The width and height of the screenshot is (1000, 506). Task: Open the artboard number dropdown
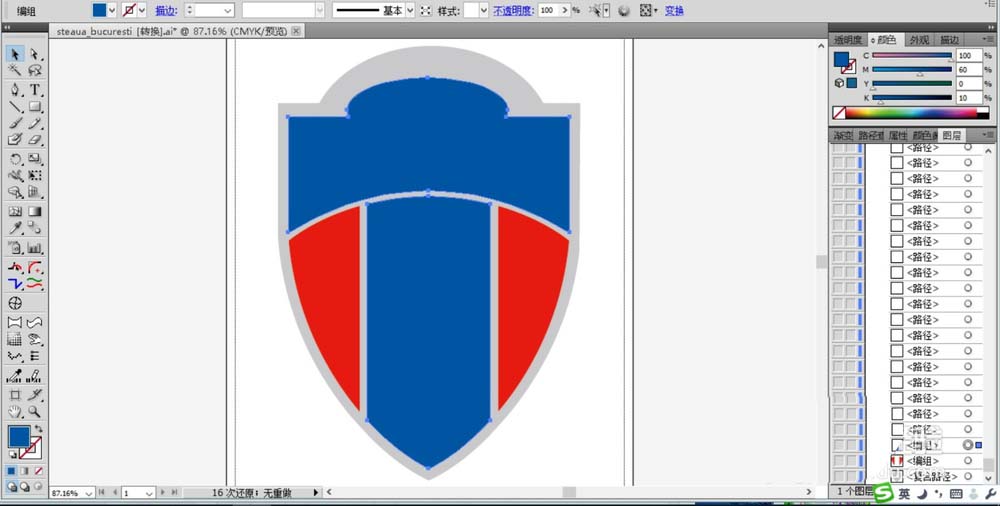[149, 493]
